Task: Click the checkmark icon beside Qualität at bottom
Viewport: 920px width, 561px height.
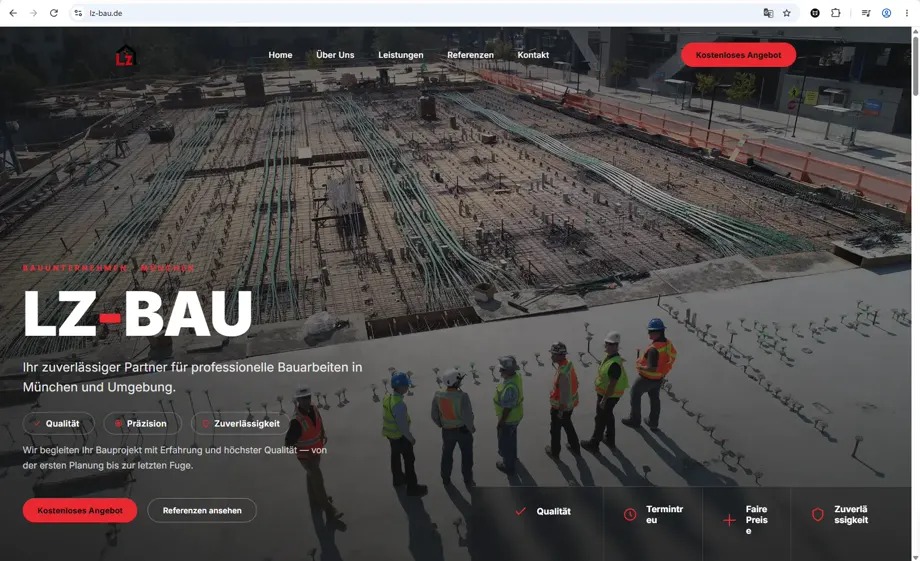Action: [x=520, y=511]
